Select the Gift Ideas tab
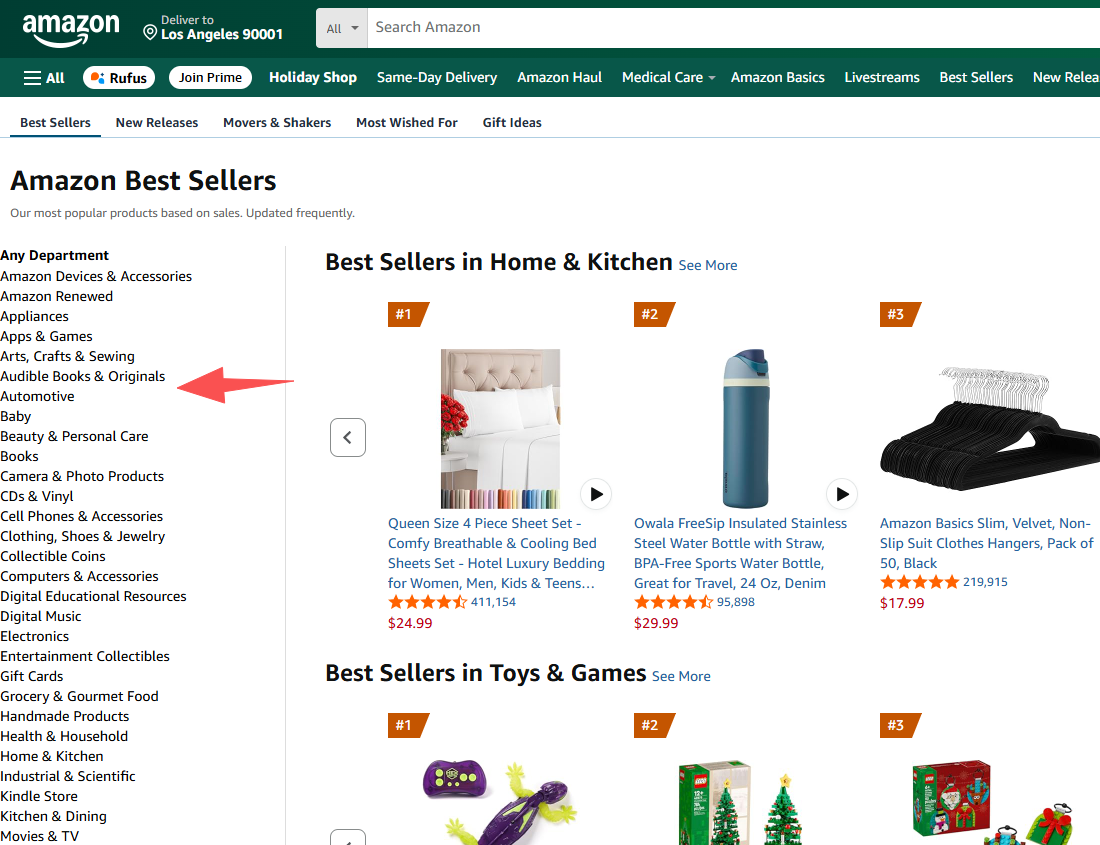 512,123
